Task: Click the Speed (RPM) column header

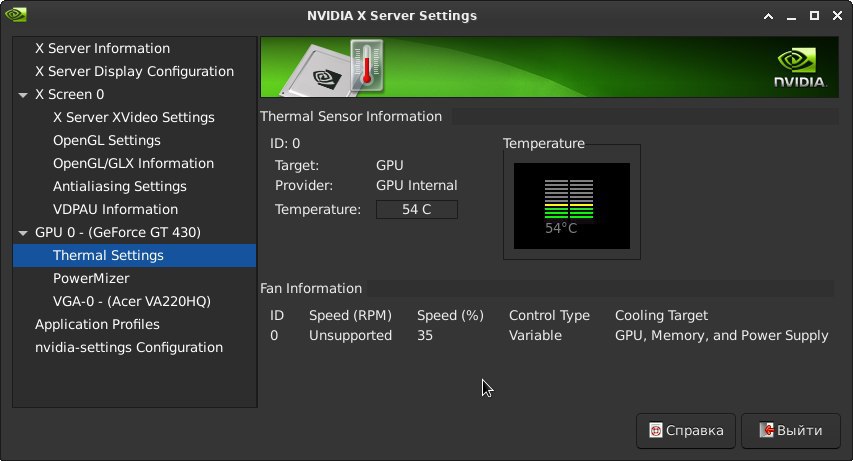Action: (350, 316)
